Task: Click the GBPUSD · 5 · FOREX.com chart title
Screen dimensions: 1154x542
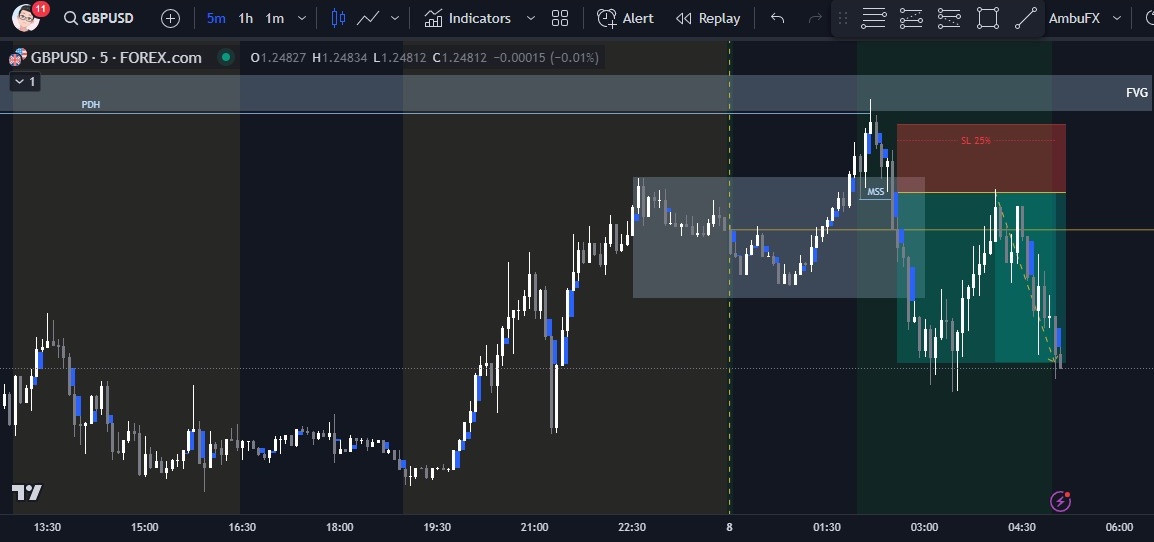Action: [116, 57]
